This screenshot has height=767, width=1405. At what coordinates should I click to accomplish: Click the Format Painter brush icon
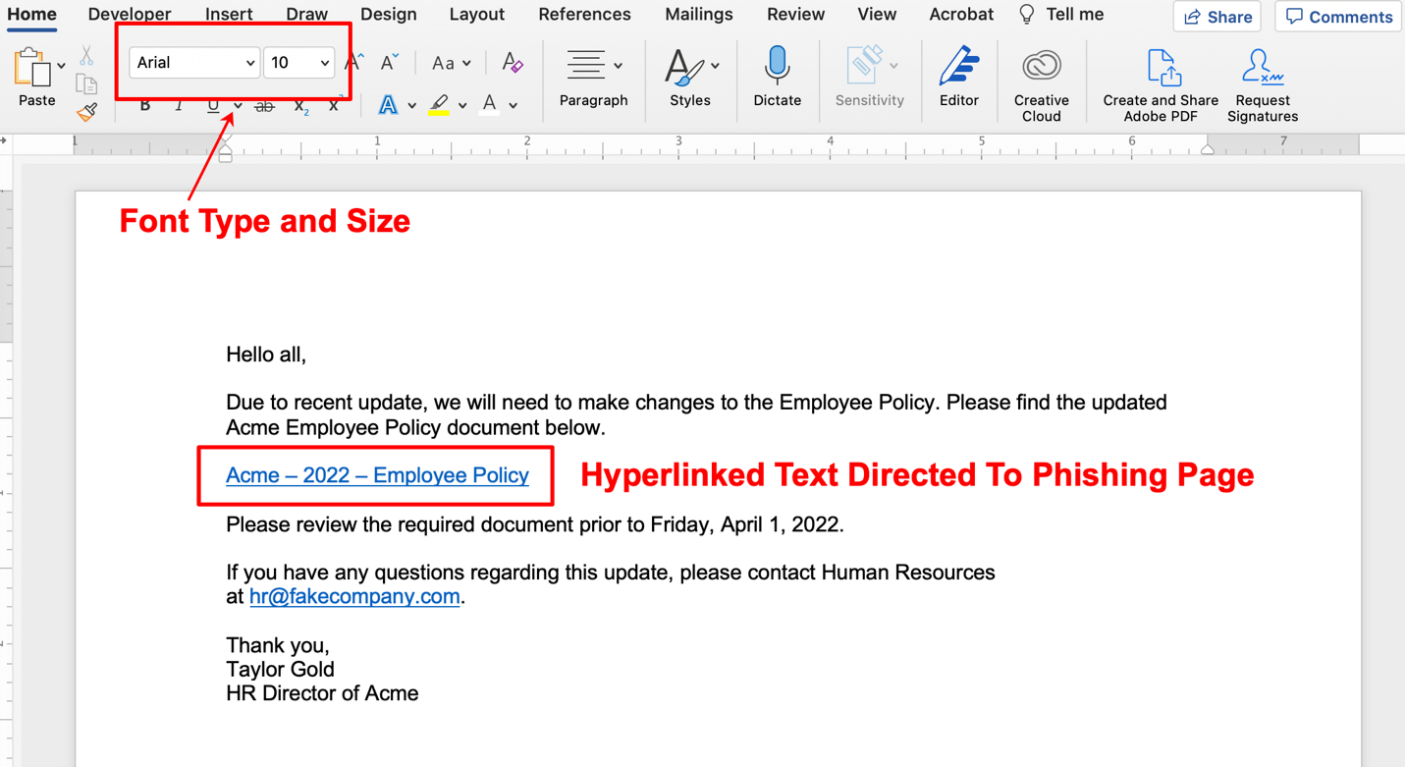87,111
